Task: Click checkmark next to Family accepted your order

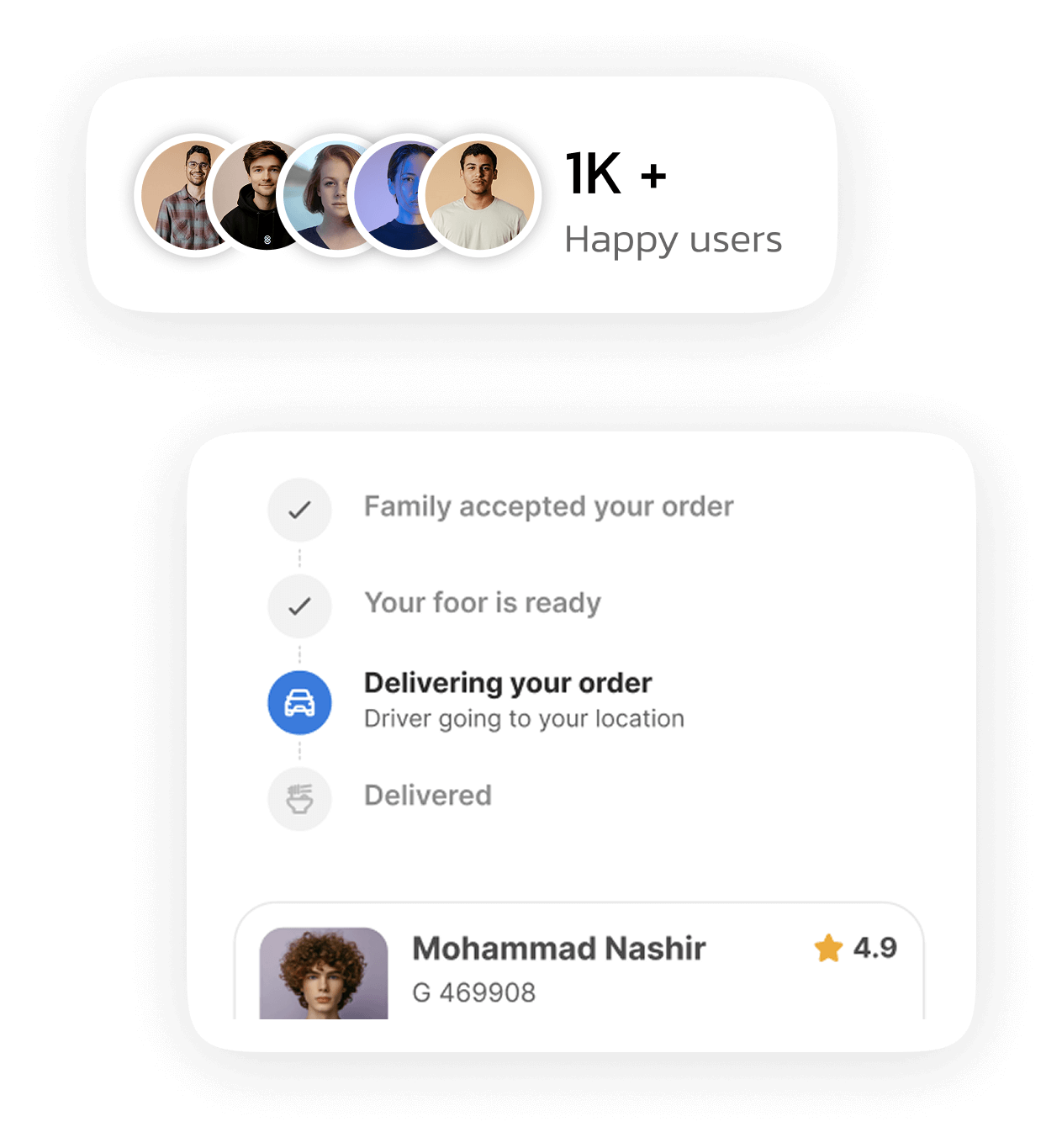Action: (299, 510)
